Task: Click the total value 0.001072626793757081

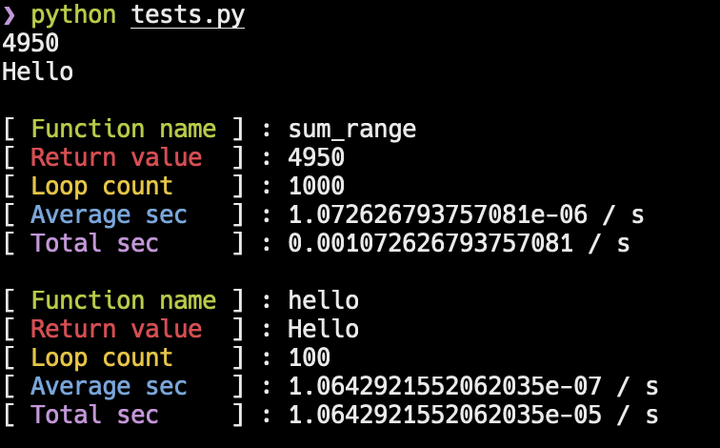Action: (x=431, y=243)
